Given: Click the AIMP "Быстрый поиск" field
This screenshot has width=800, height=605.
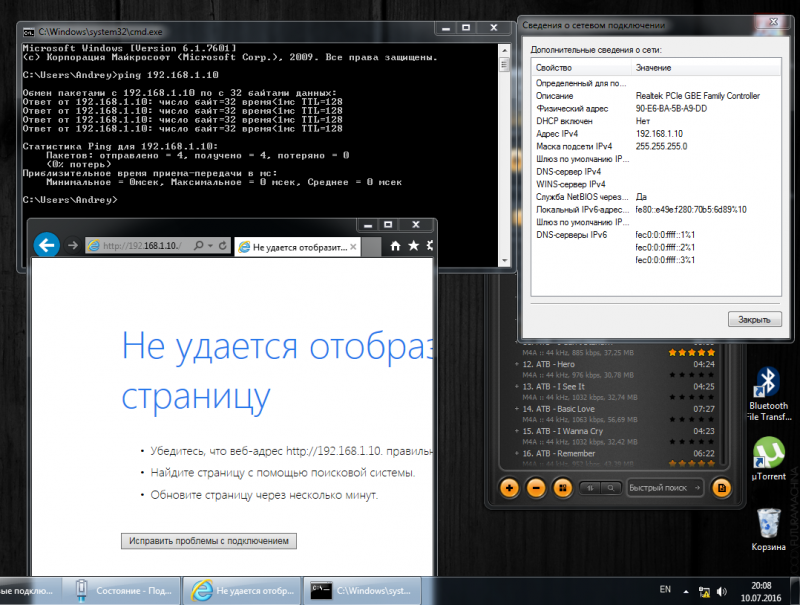Looking at the screenshot, I should click(x=665, y=488).
